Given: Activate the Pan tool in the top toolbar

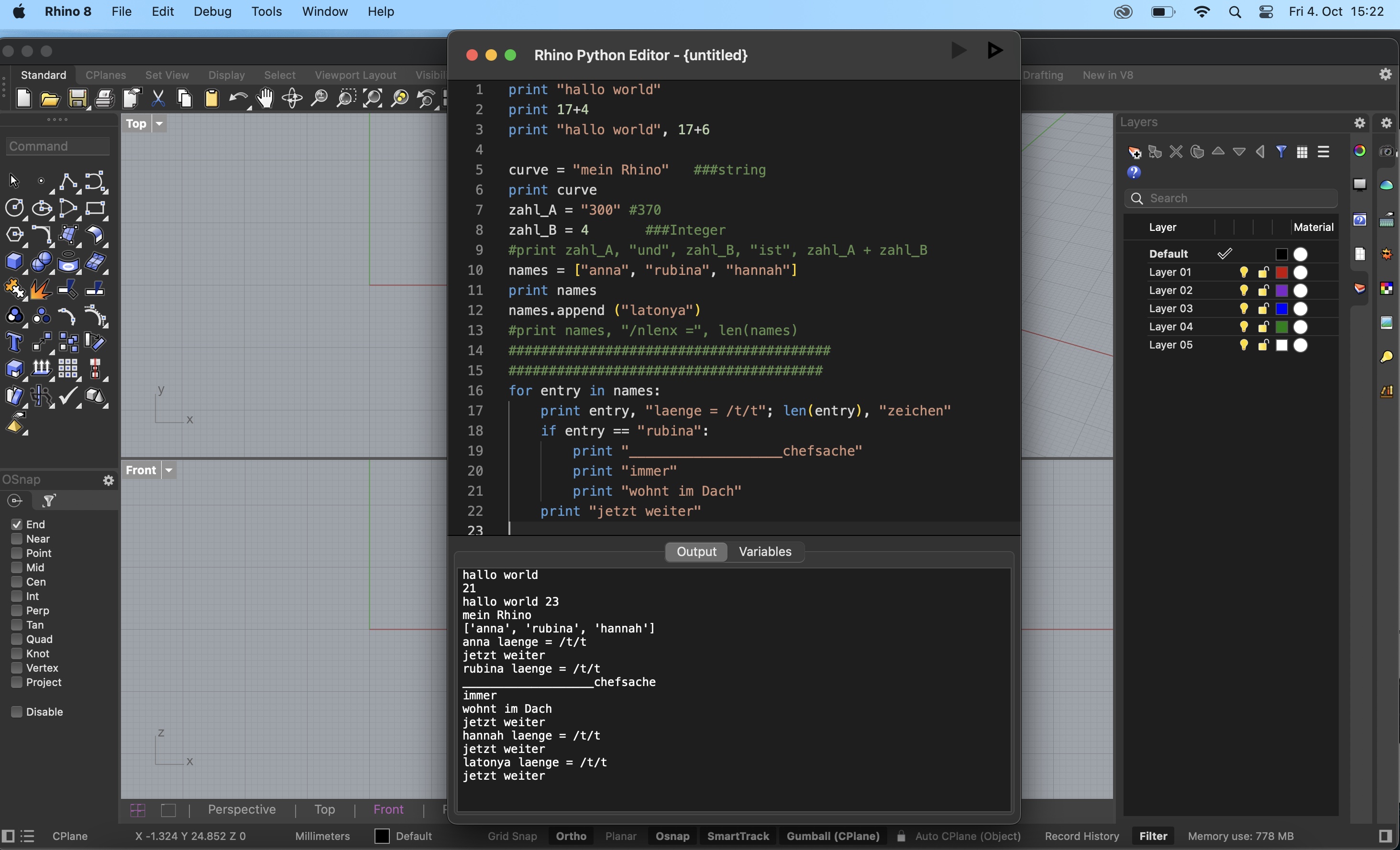Looking at the screenshot, I should tap(265, 98).
